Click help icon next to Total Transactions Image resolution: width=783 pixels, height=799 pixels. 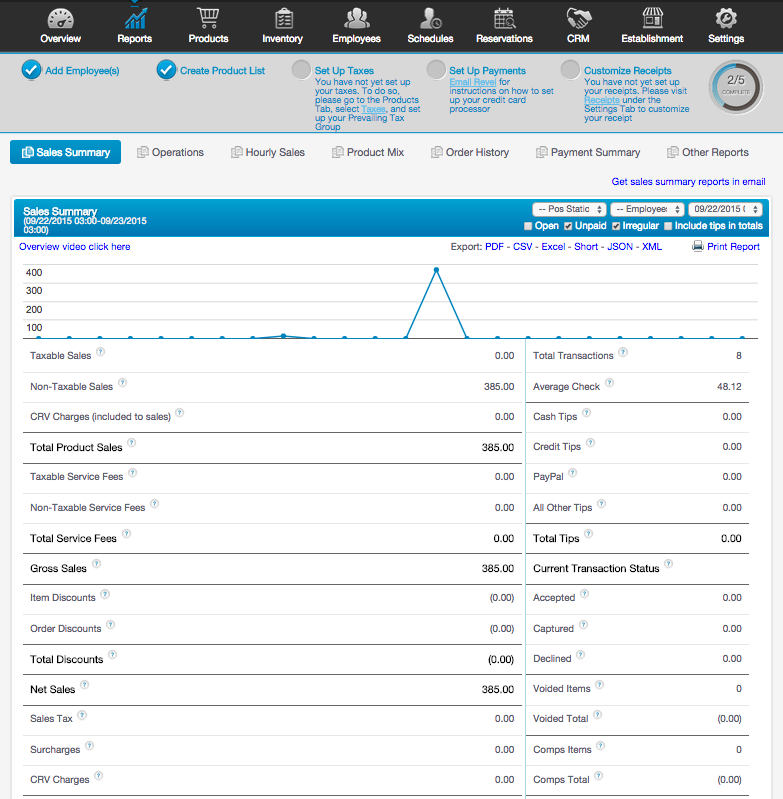coord(623,352)
